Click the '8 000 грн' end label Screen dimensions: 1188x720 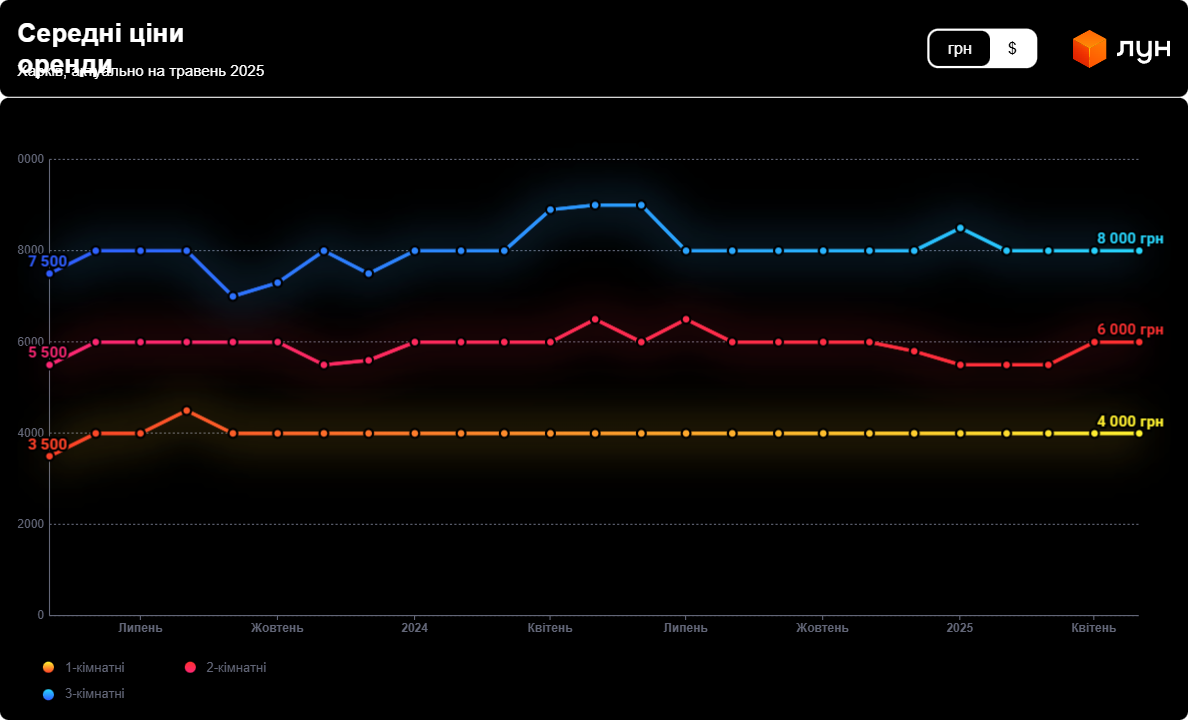tap(1130, 238)
